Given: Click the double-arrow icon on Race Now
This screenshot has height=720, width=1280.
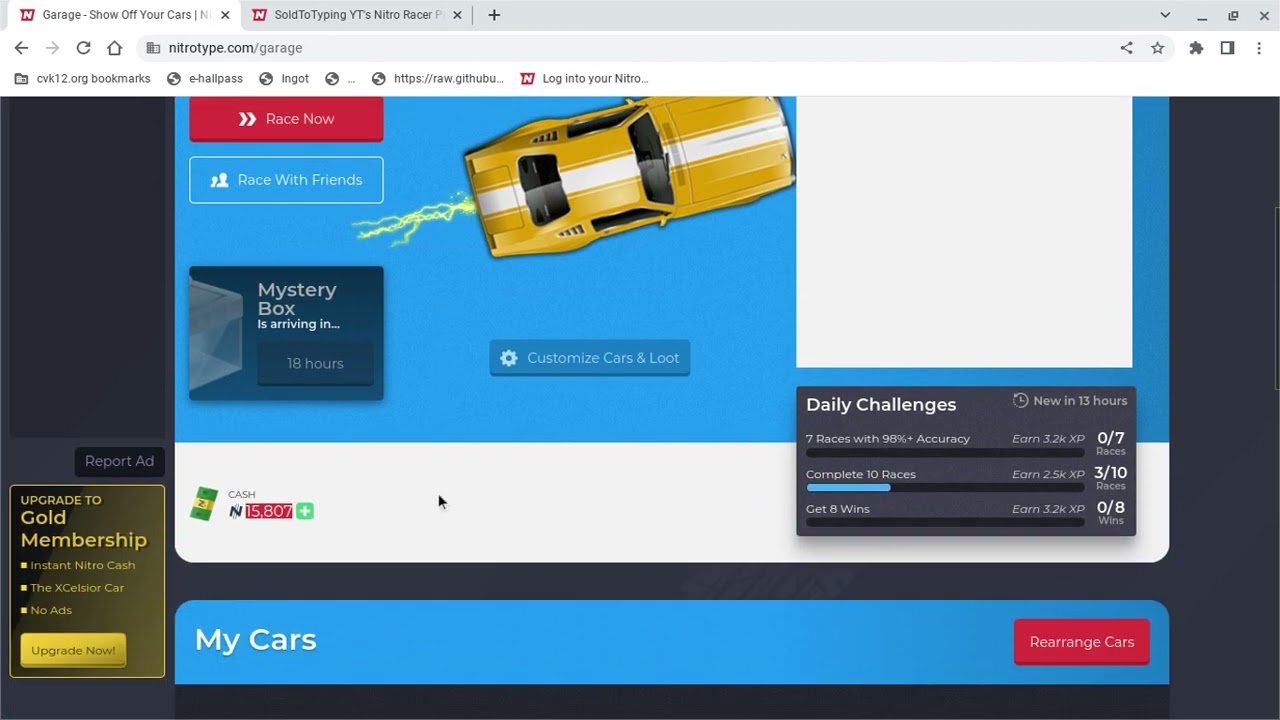Looking at the screenshot, I should tap(247, 119).
